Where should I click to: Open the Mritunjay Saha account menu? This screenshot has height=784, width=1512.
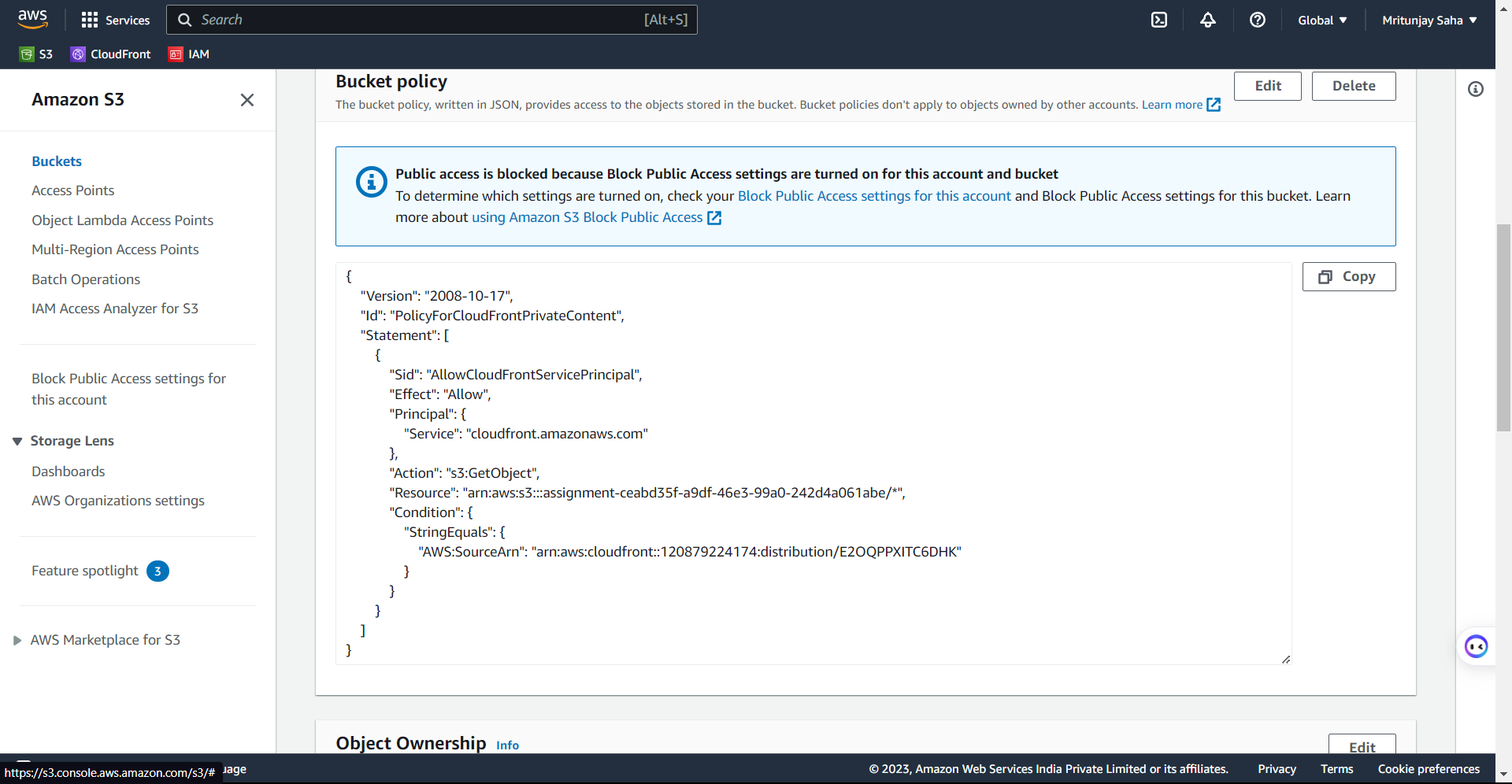[1429, 20]
